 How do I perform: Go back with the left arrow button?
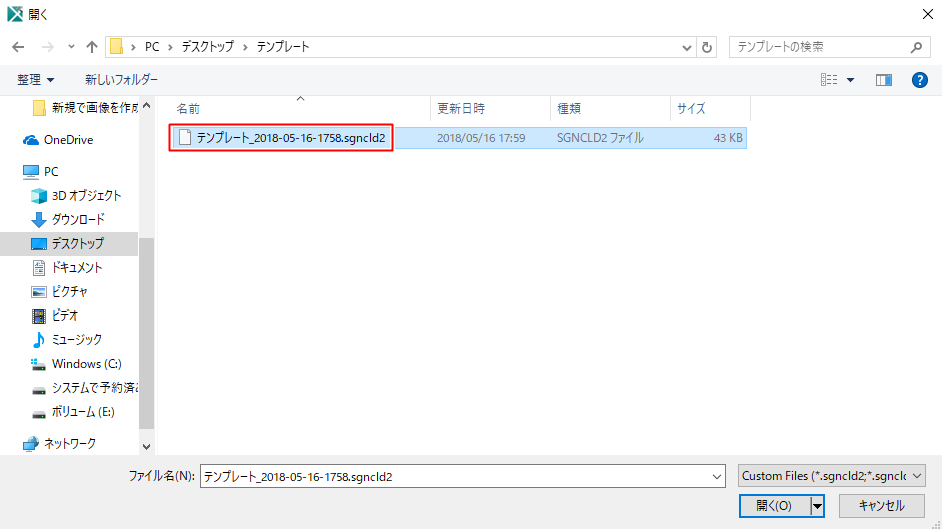(18, 47)
